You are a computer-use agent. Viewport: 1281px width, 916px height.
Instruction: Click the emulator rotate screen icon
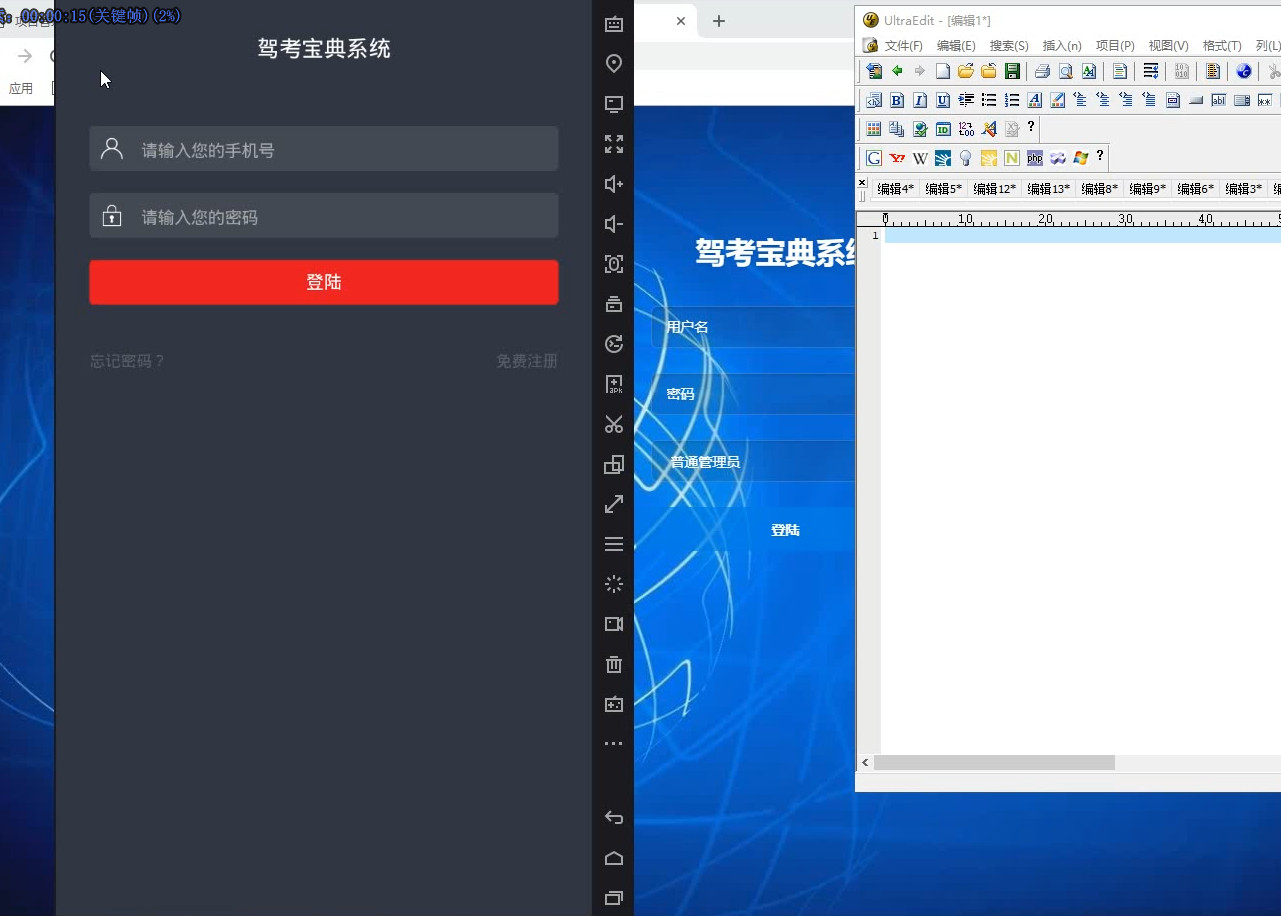click(x=614, y=344)
